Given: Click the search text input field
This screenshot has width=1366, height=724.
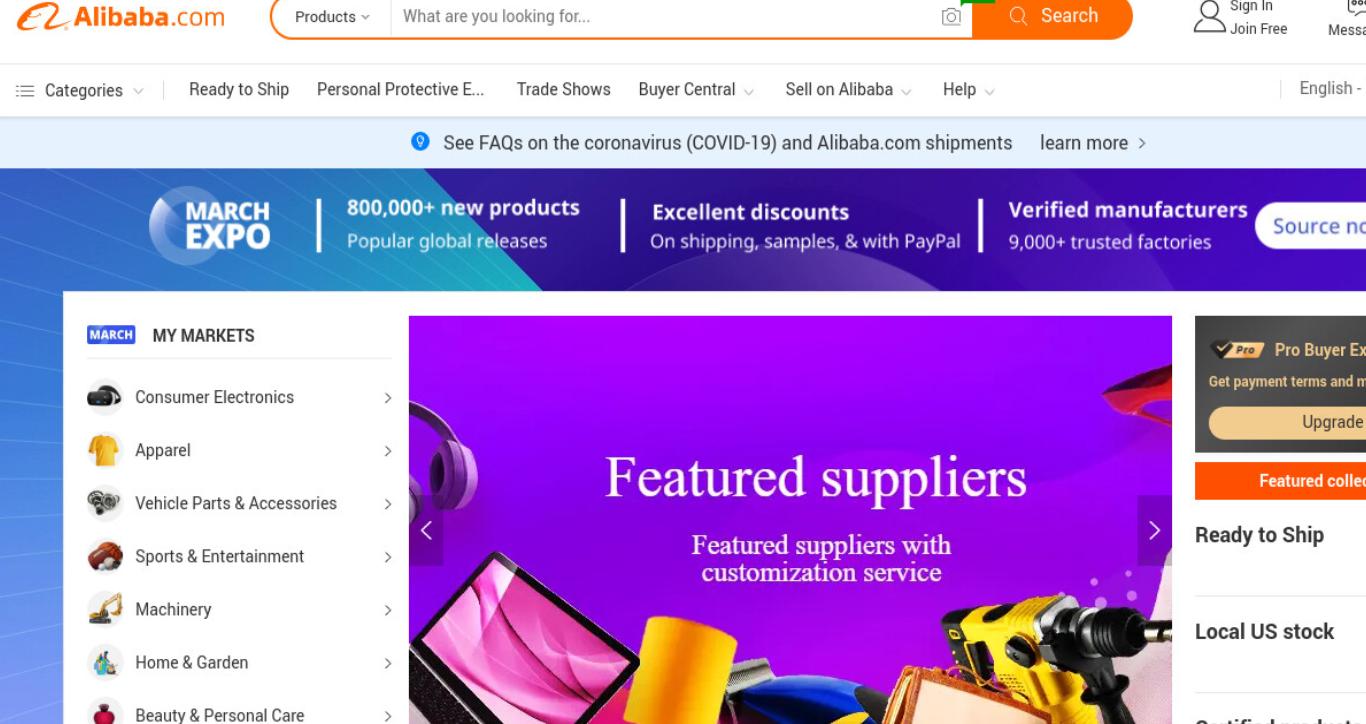Looking at the screenshot, I should (665, 17).
